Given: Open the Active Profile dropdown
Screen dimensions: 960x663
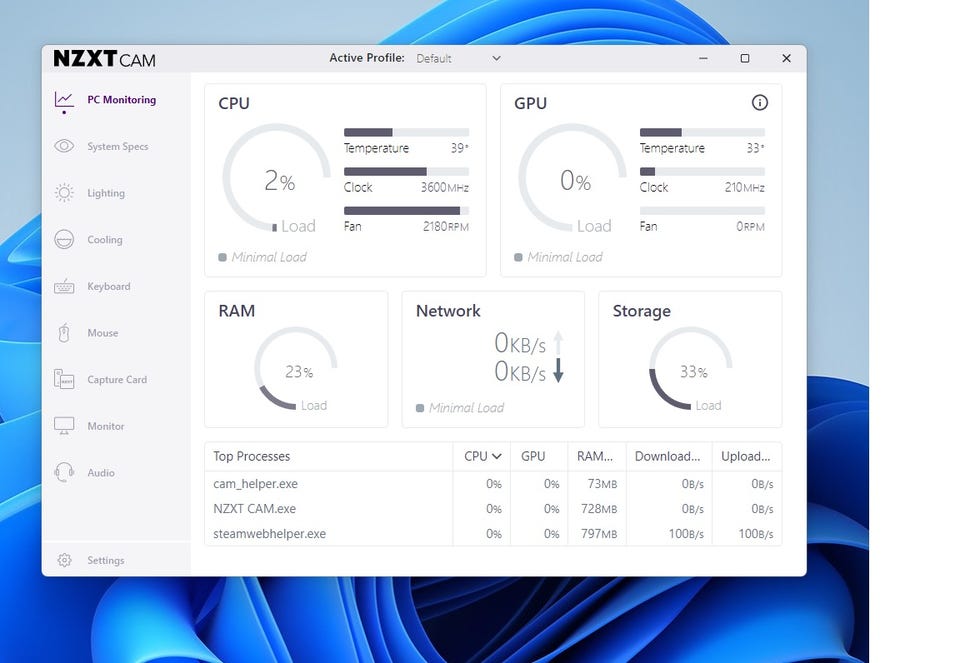Looking at the screenshot, I should (458, 58).
